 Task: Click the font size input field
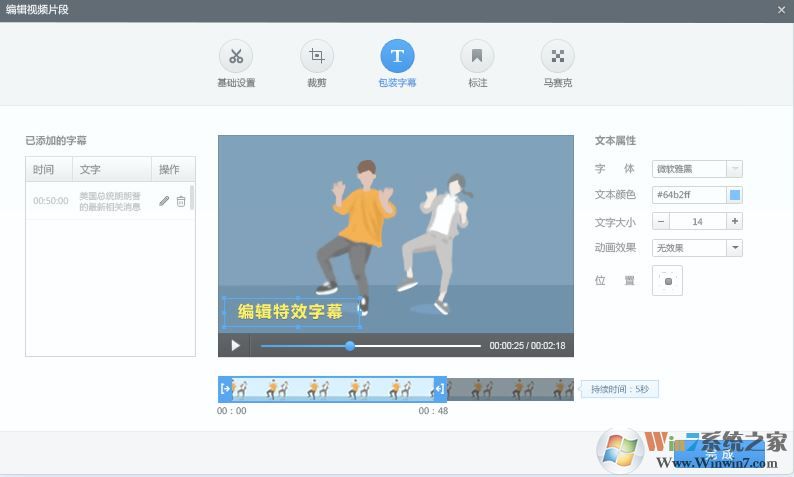[x=697, y=221]
